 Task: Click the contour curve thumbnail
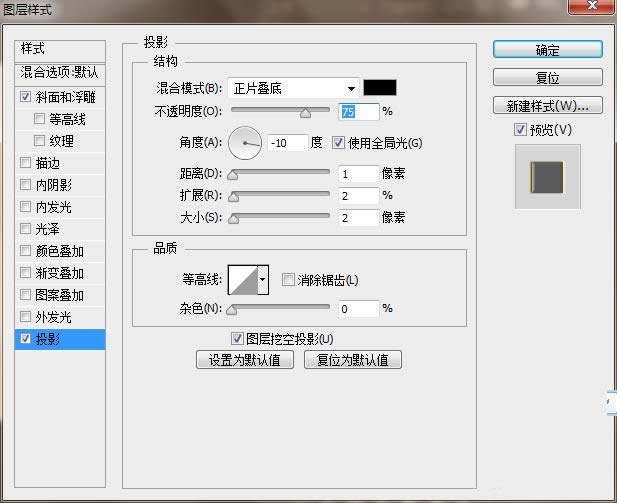[242, 280]
